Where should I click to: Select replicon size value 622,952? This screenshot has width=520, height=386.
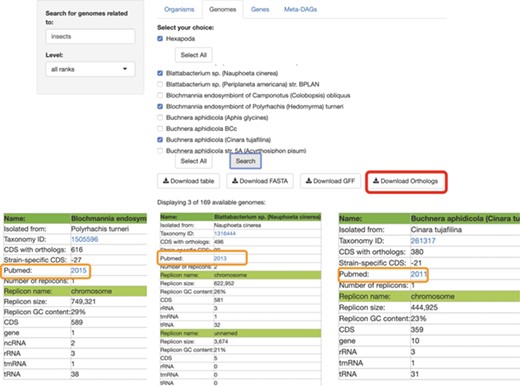point(224,283)
